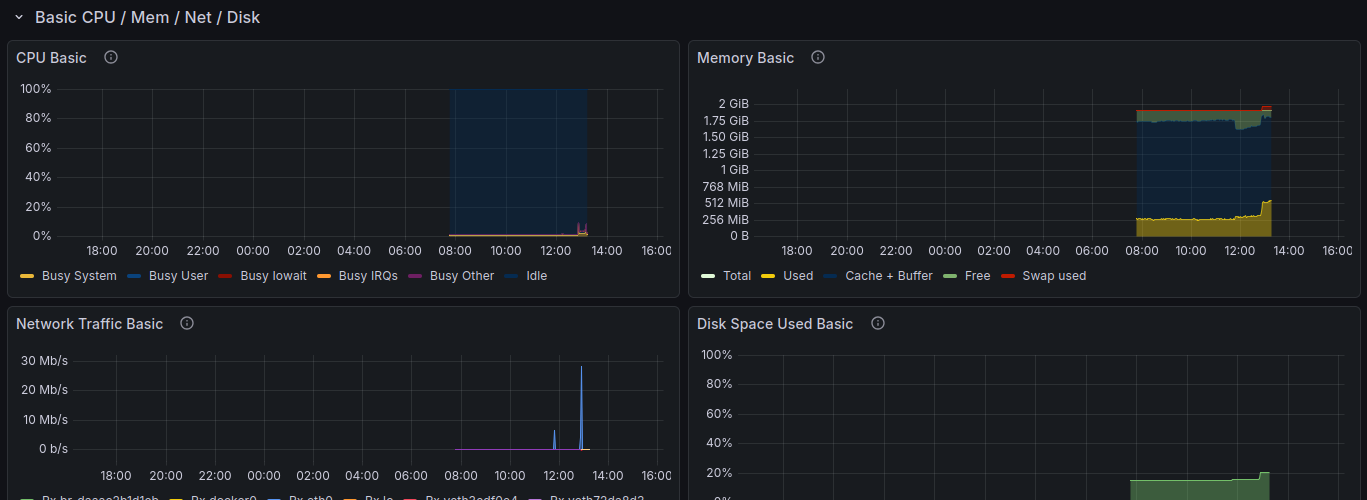Toggle the Busy Iowait series label
The image size is (1367, 500).
coord(273,276)
